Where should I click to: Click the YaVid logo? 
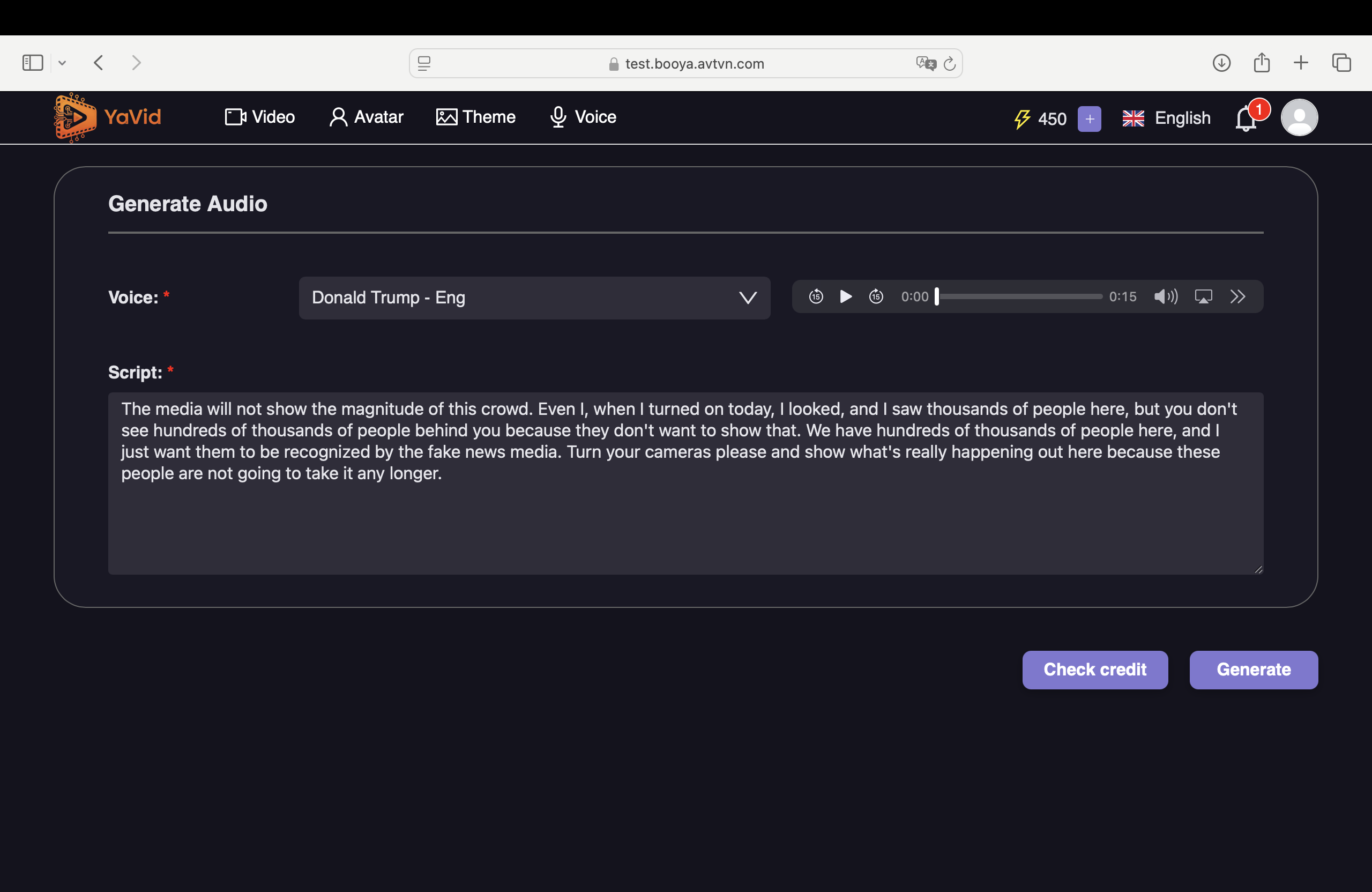pos(107,117)
